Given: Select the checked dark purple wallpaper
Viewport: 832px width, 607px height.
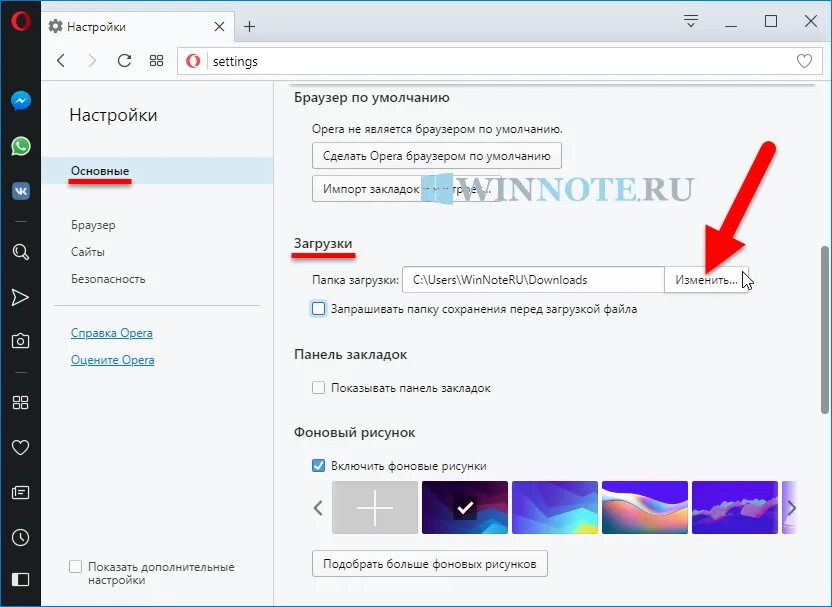Looking at the screenshot, I should click(465, 507).
